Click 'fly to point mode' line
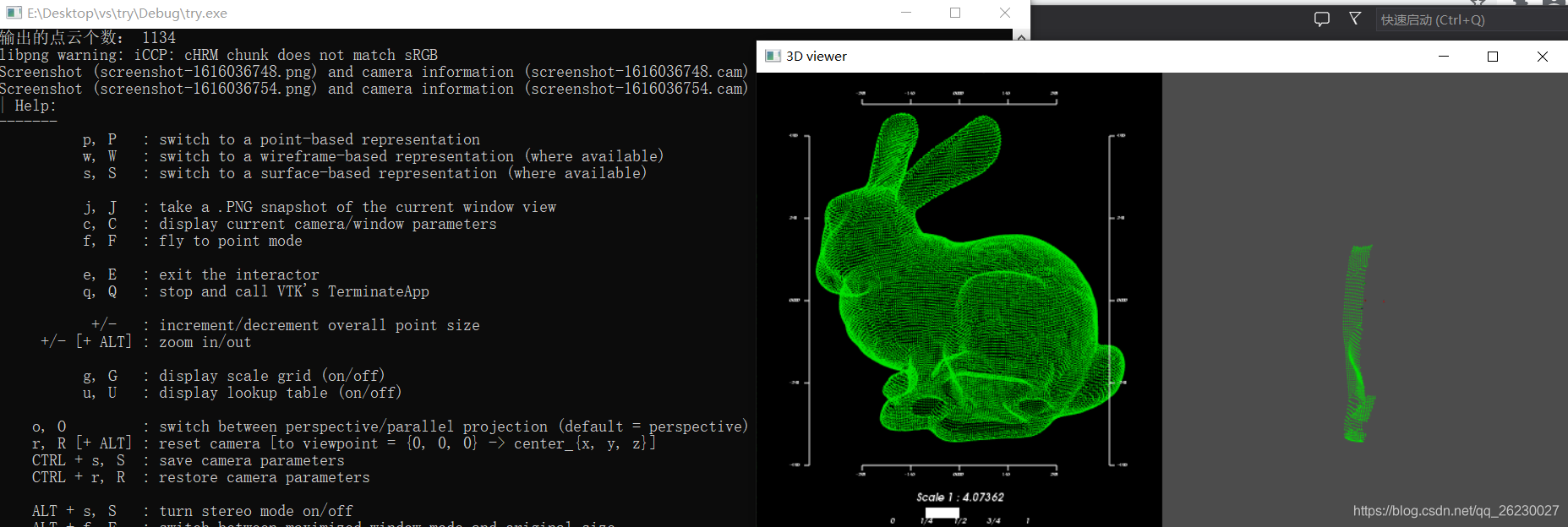 (x=231, y=241)
